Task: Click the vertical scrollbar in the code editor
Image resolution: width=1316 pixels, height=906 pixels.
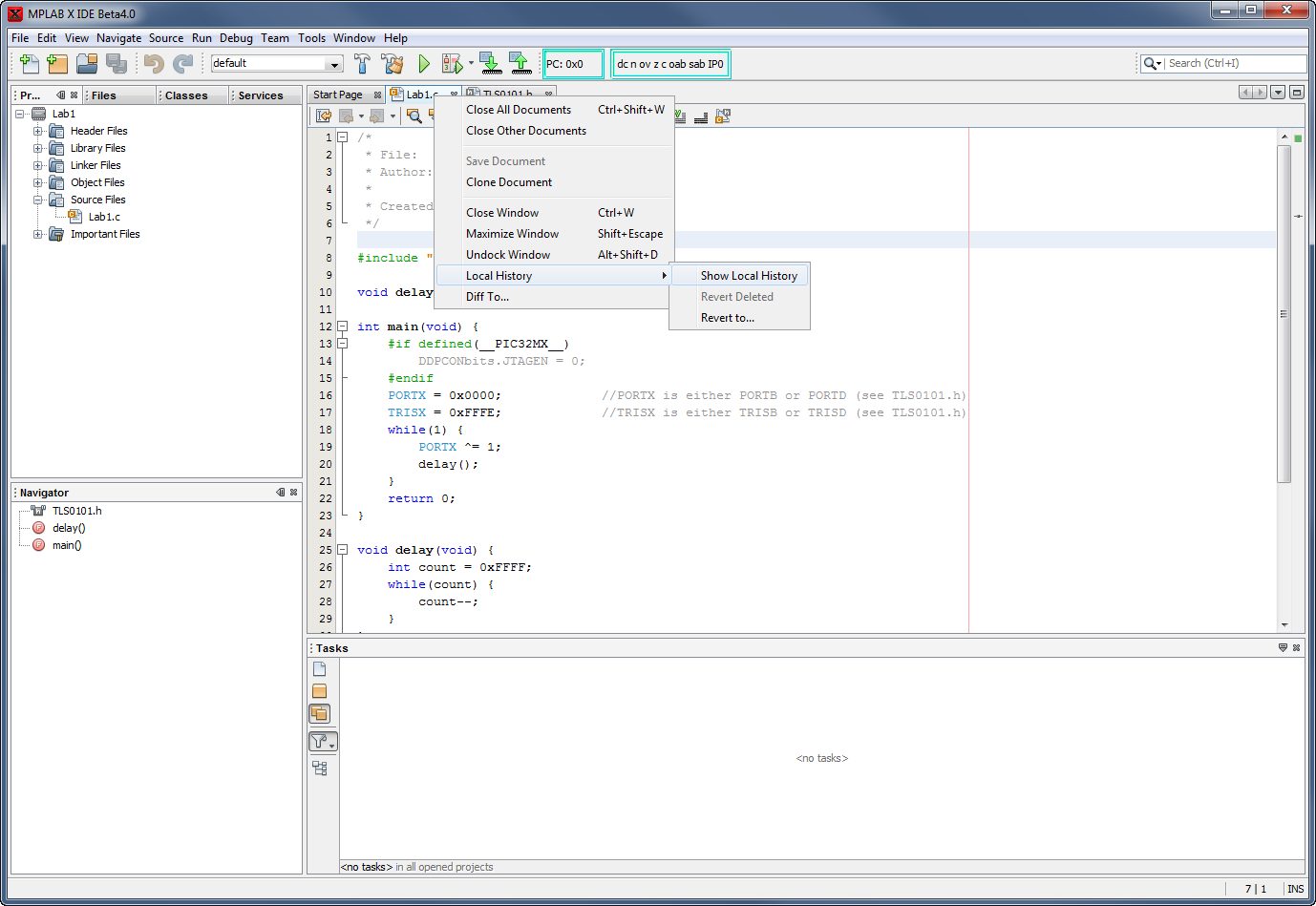Action: [x=1284, y=315]
